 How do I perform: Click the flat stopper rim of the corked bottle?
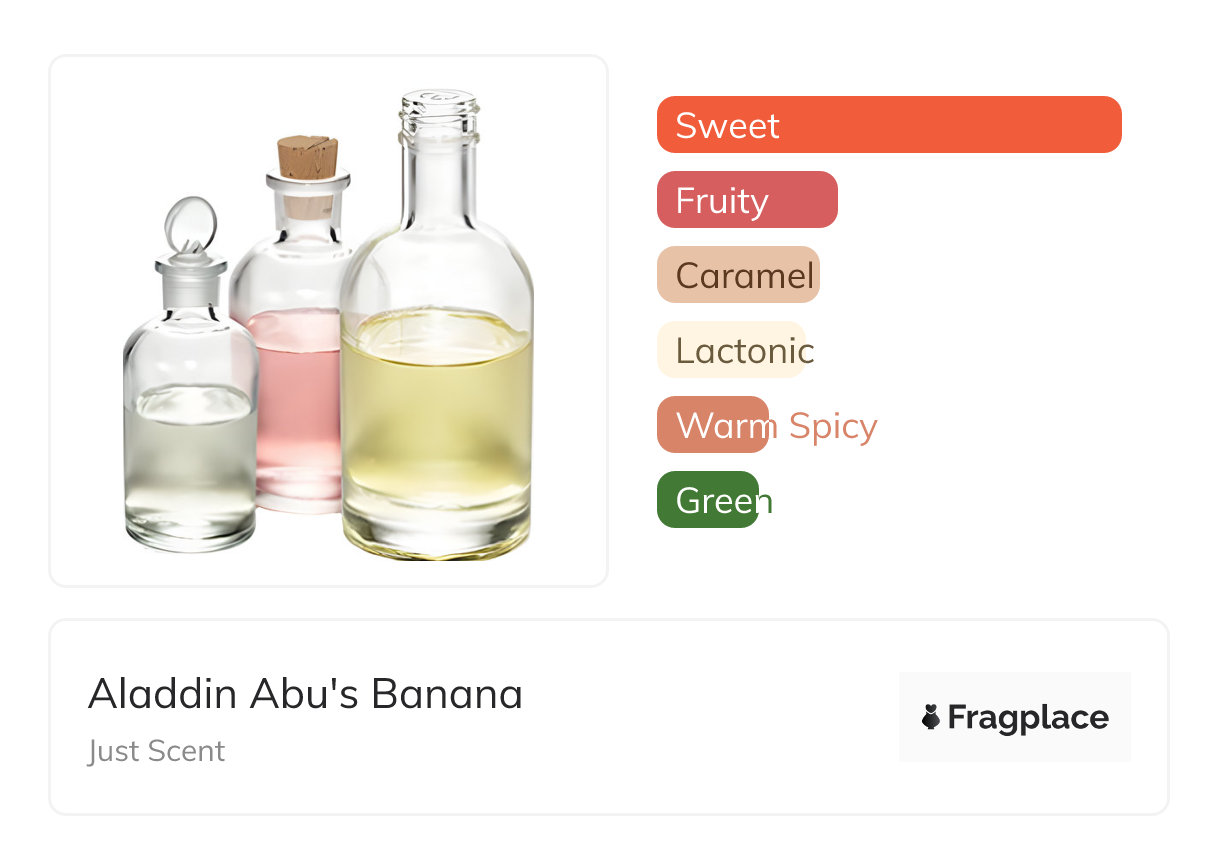(307, 182)
